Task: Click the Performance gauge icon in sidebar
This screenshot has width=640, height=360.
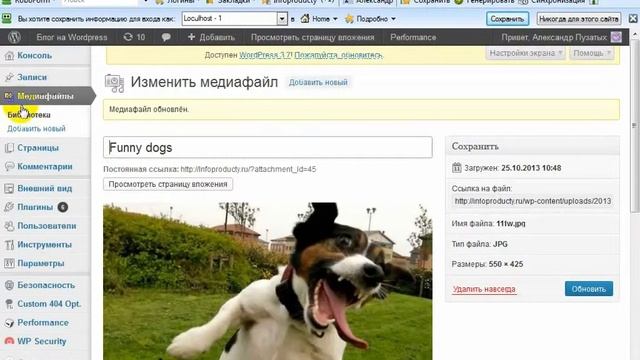Action: coord(9,323)
